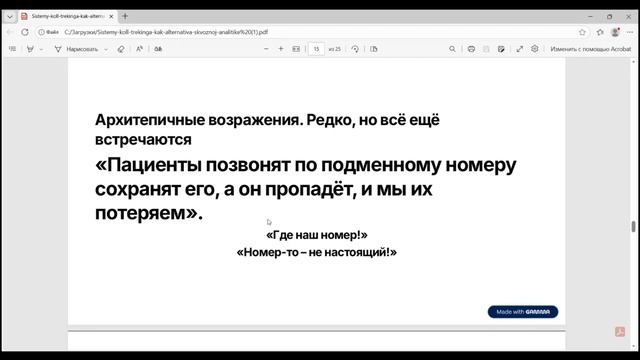Expand highlight color options arrow
The image size is (640, 360).
[x=41, y=49]
